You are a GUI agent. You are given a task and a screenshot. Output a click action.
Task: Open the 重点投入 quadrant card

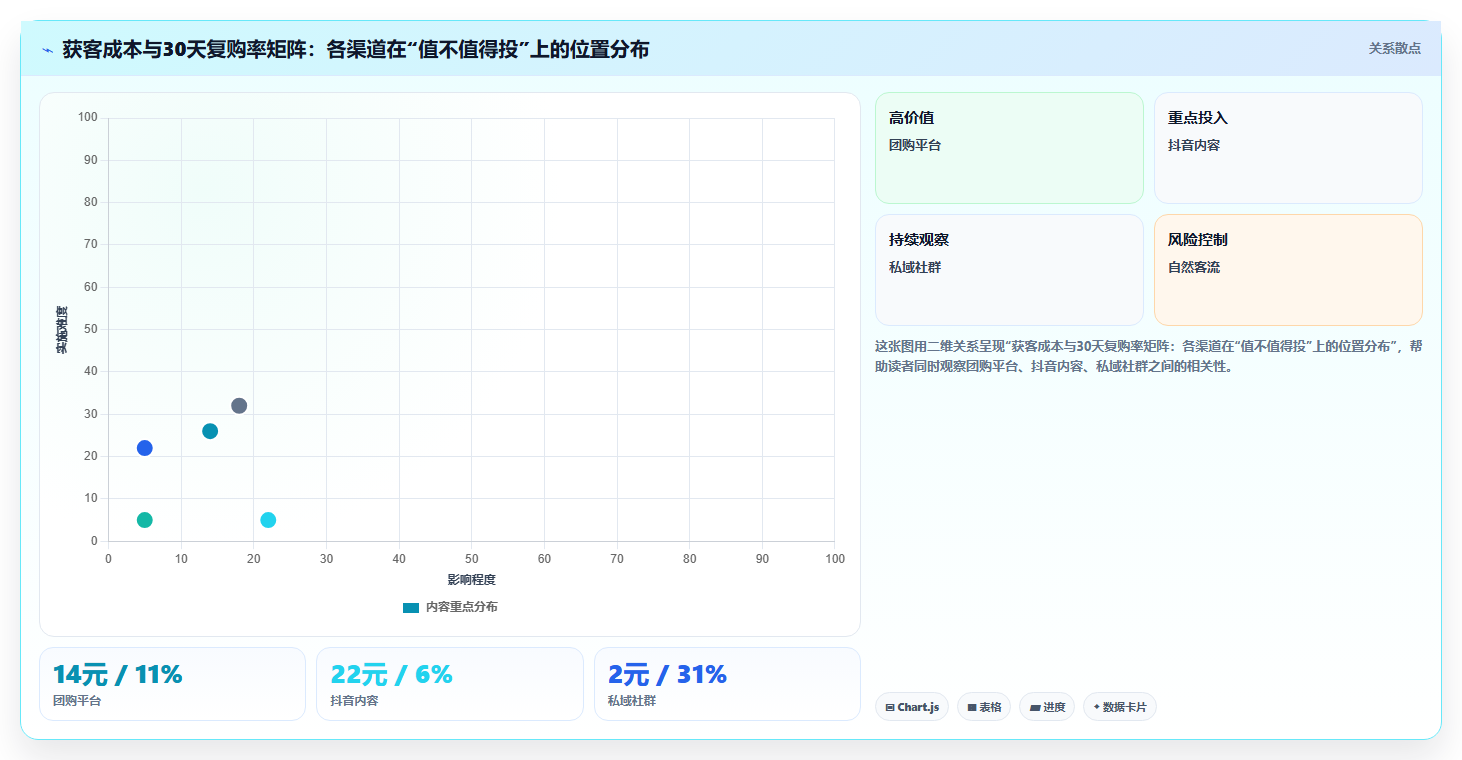(x=1288, y=148)
